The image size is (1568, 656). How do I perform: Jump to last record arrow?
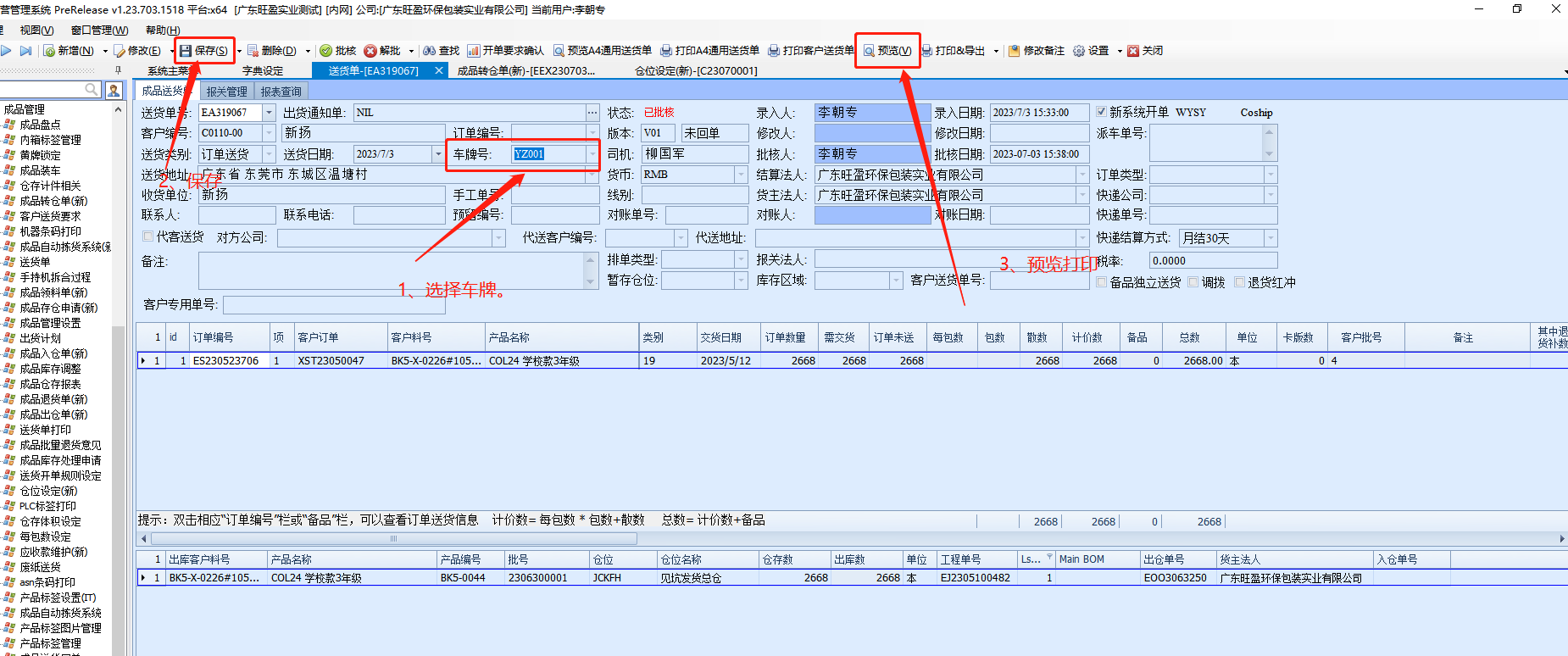click(x=26, y=51)
